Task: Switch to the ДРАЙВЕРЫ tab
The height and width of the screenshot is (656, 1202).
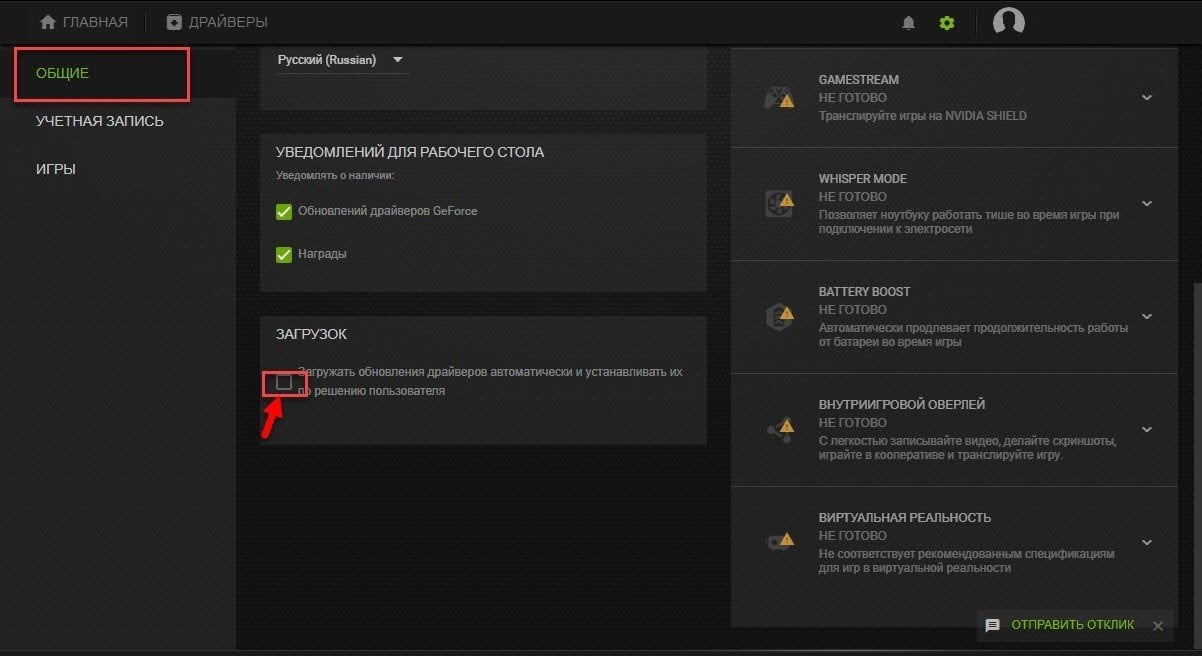Action: (217, 22)
